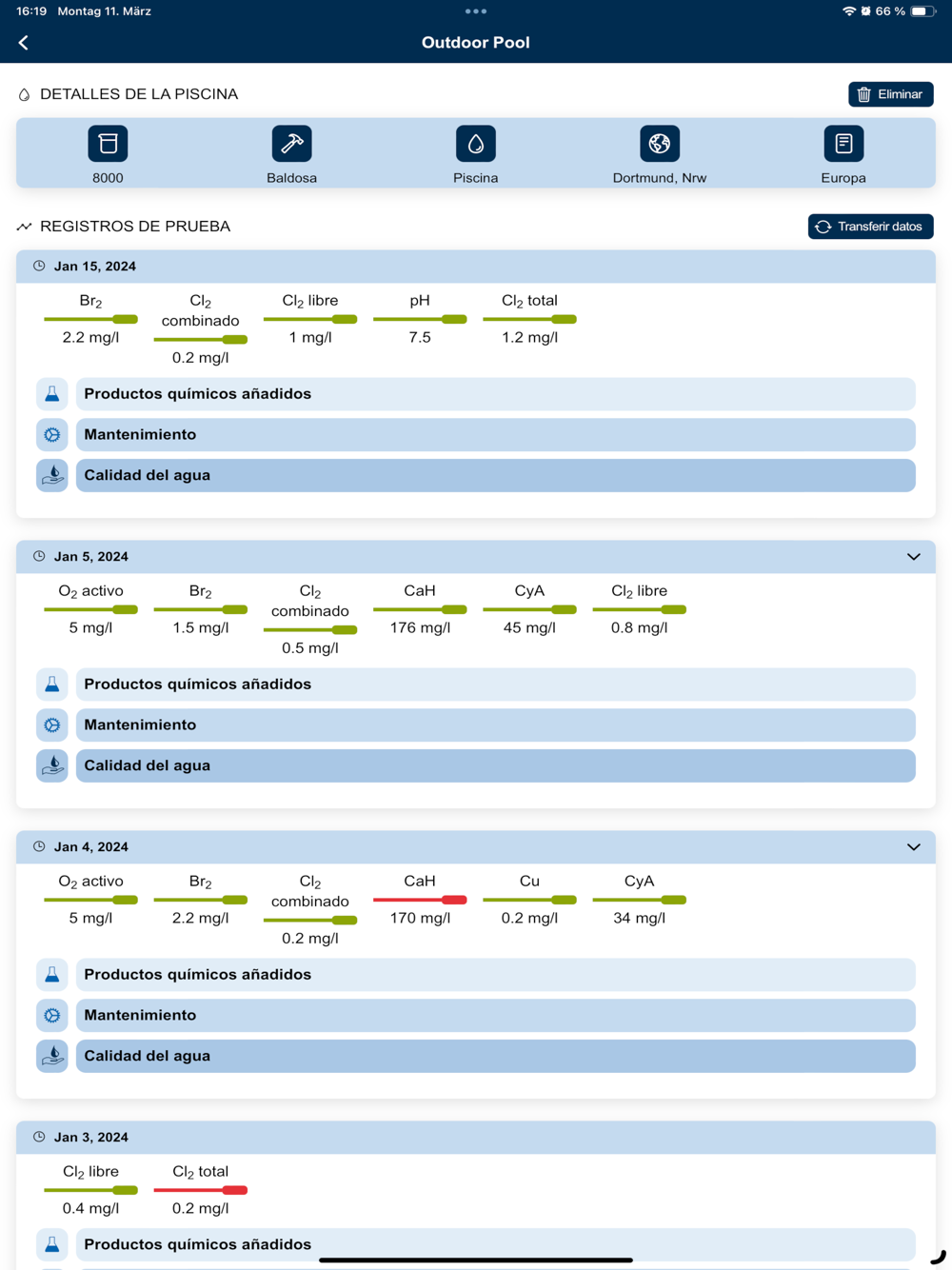Tap the flask icon in the Jan 3 record

52,1244
